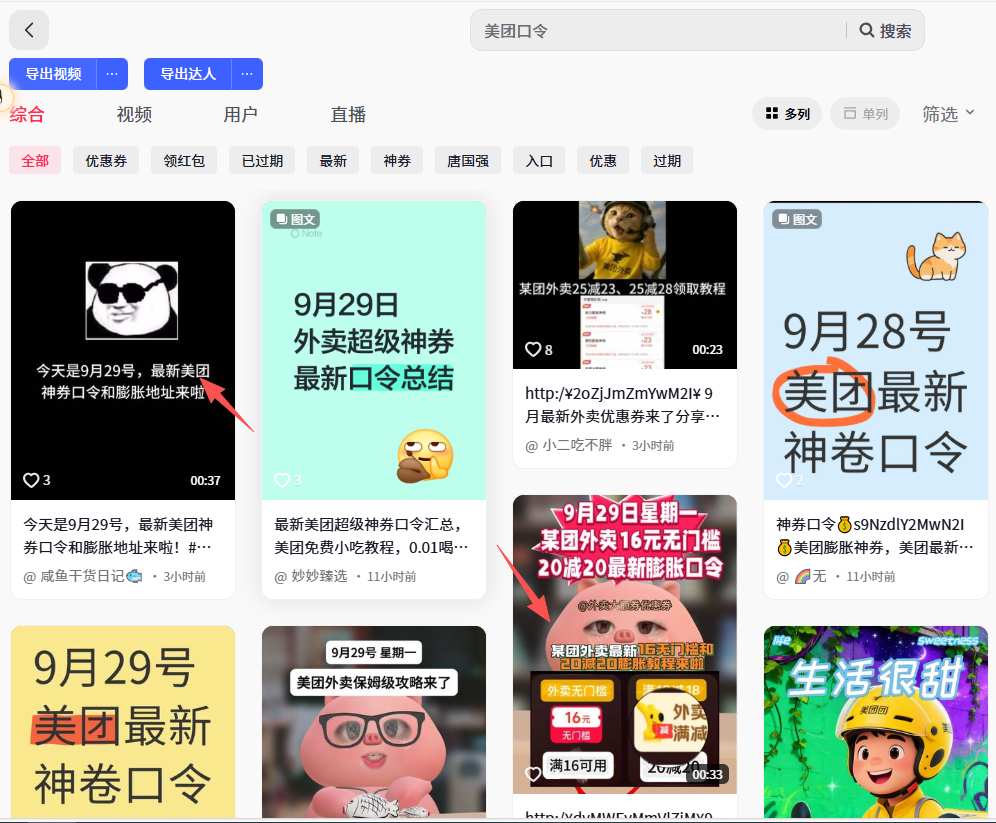Expand the options next to 导出视频

click(x=111, y=73)
